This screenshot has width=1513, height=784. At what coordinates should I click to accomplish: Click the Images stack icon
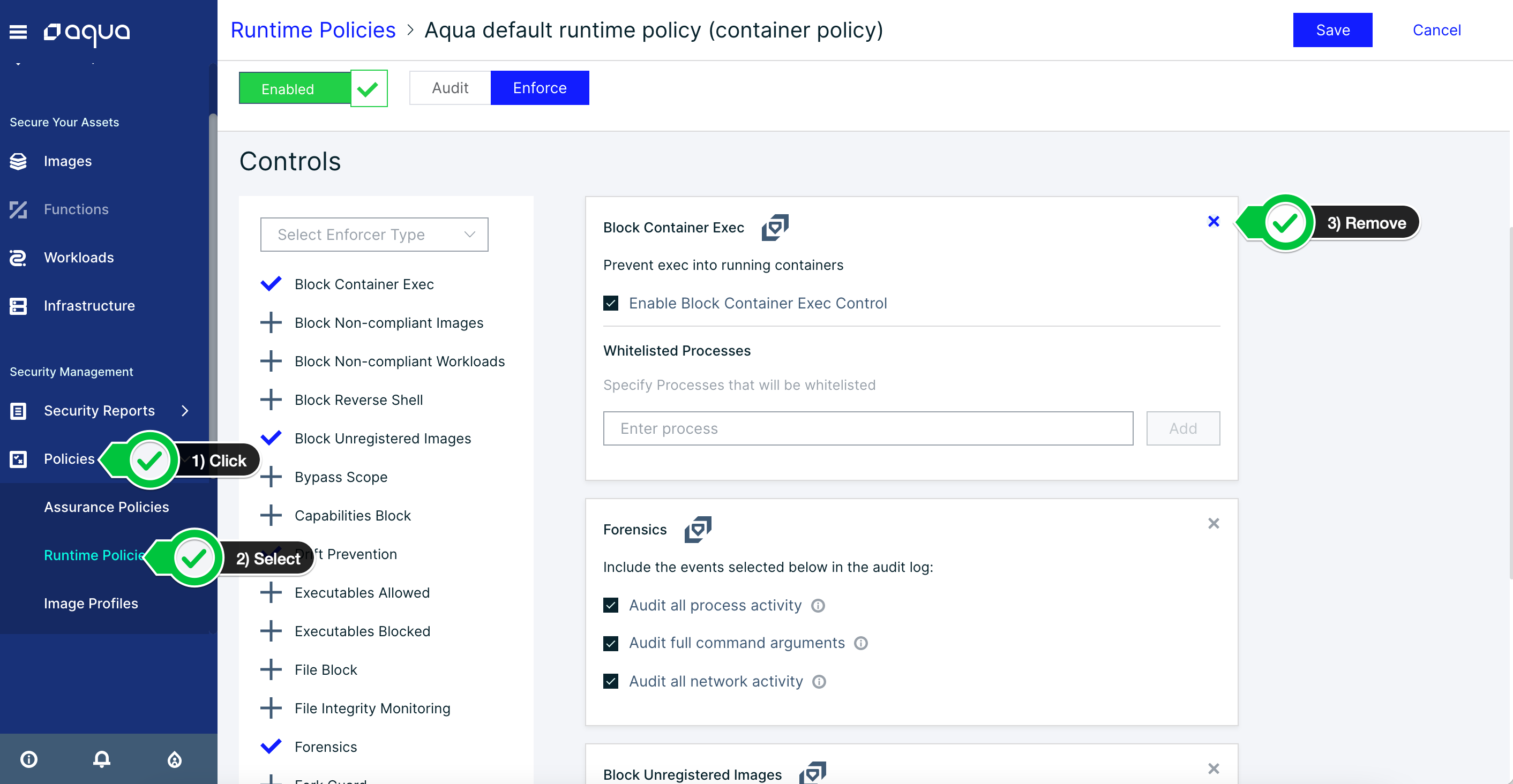tap(18, 161)
